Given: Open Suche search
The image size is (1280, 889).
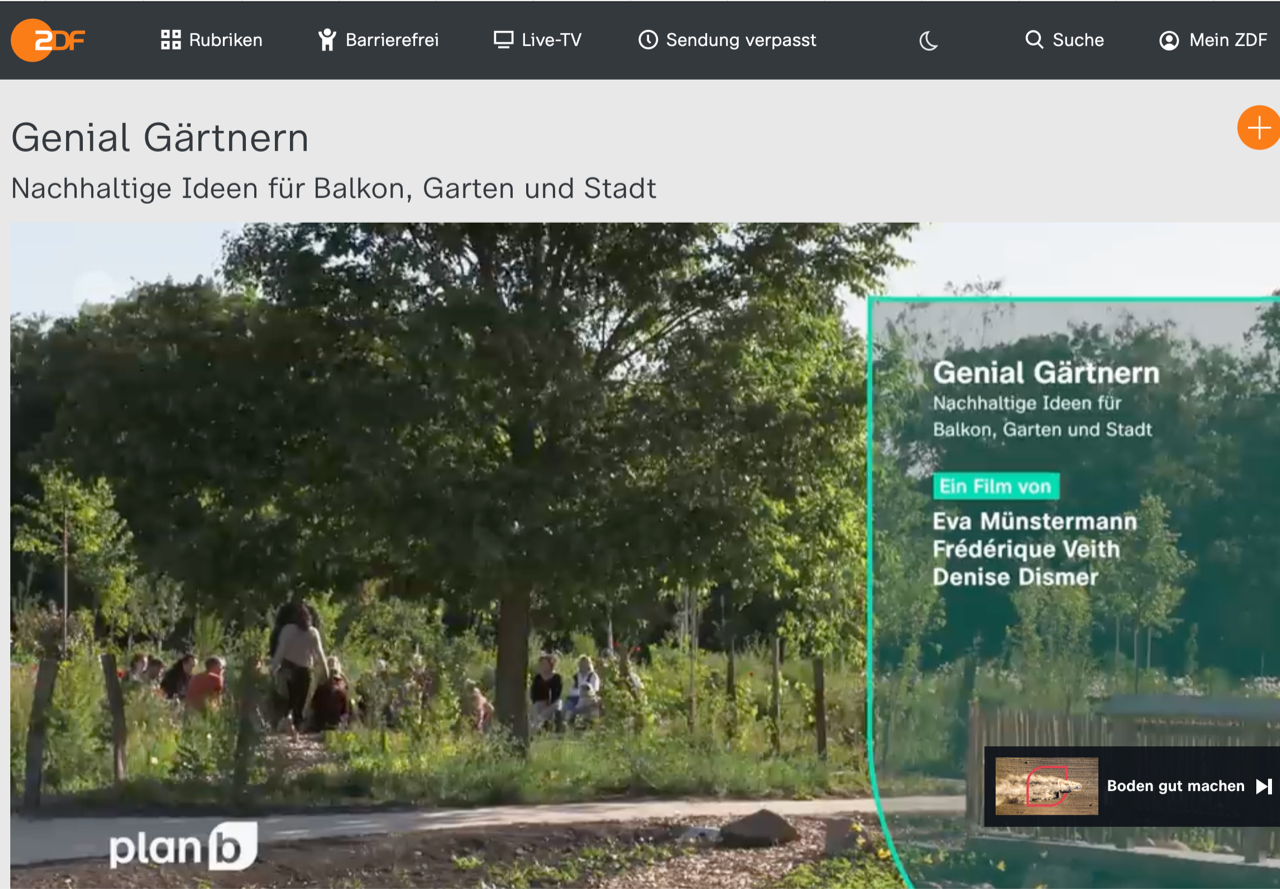Looking at the screenshot, I should [1064, 40].
